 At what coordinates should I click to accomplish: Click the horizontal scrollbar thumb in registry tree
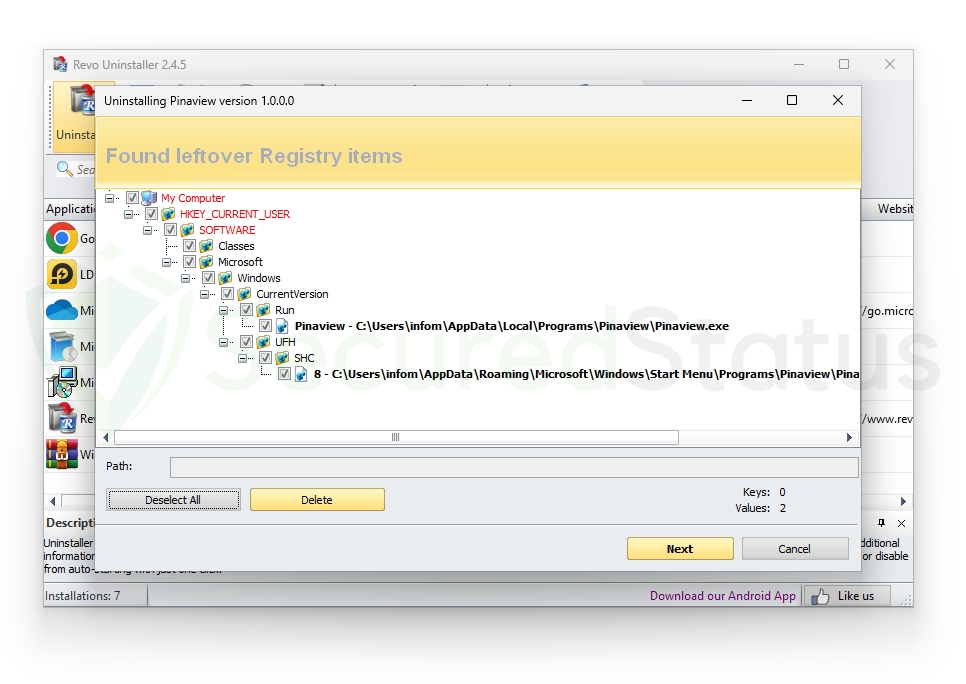coord(396,437)
